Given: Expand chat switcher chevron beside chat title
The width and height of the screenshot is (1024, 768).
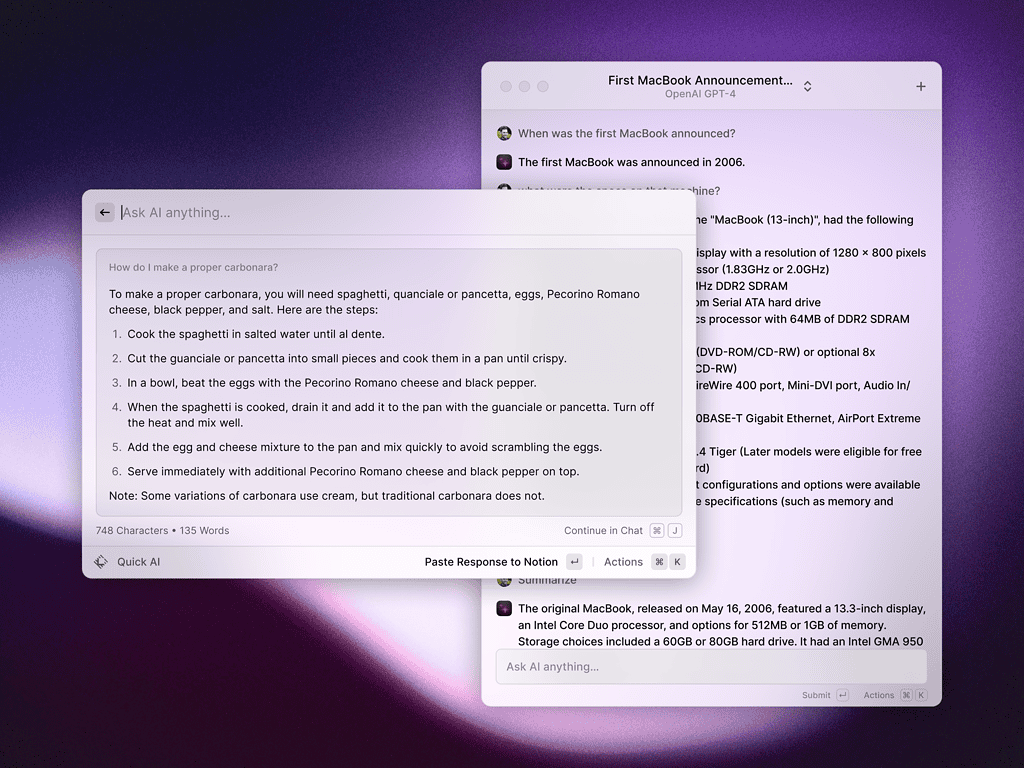Looking at the screenshot, I should [807, 86].
